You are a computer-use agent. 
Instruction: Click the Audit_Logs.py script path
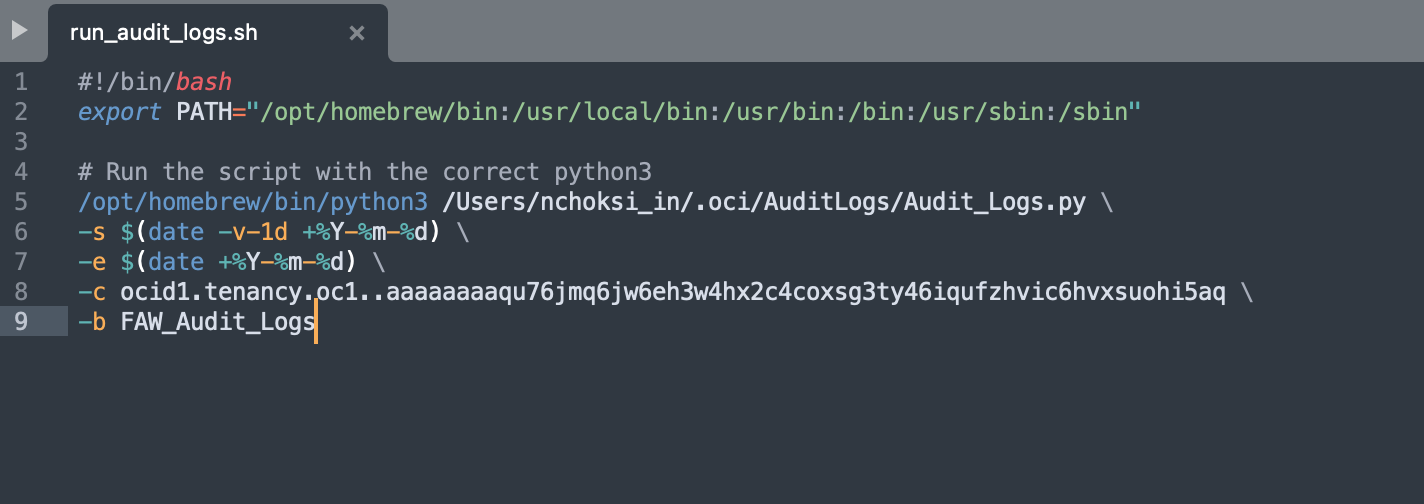click(764, 202)
